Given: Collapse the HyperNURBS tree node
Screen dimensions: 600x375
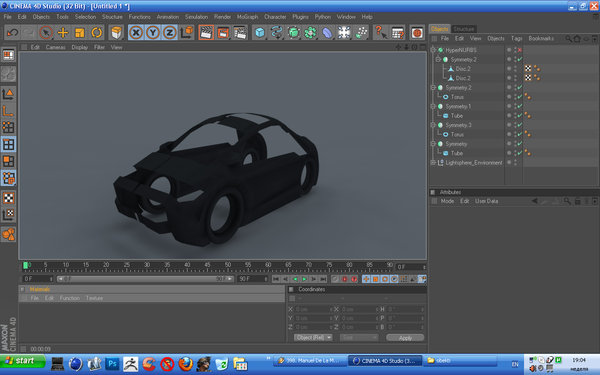Looking at the screenshot, I should pos(433,50).
